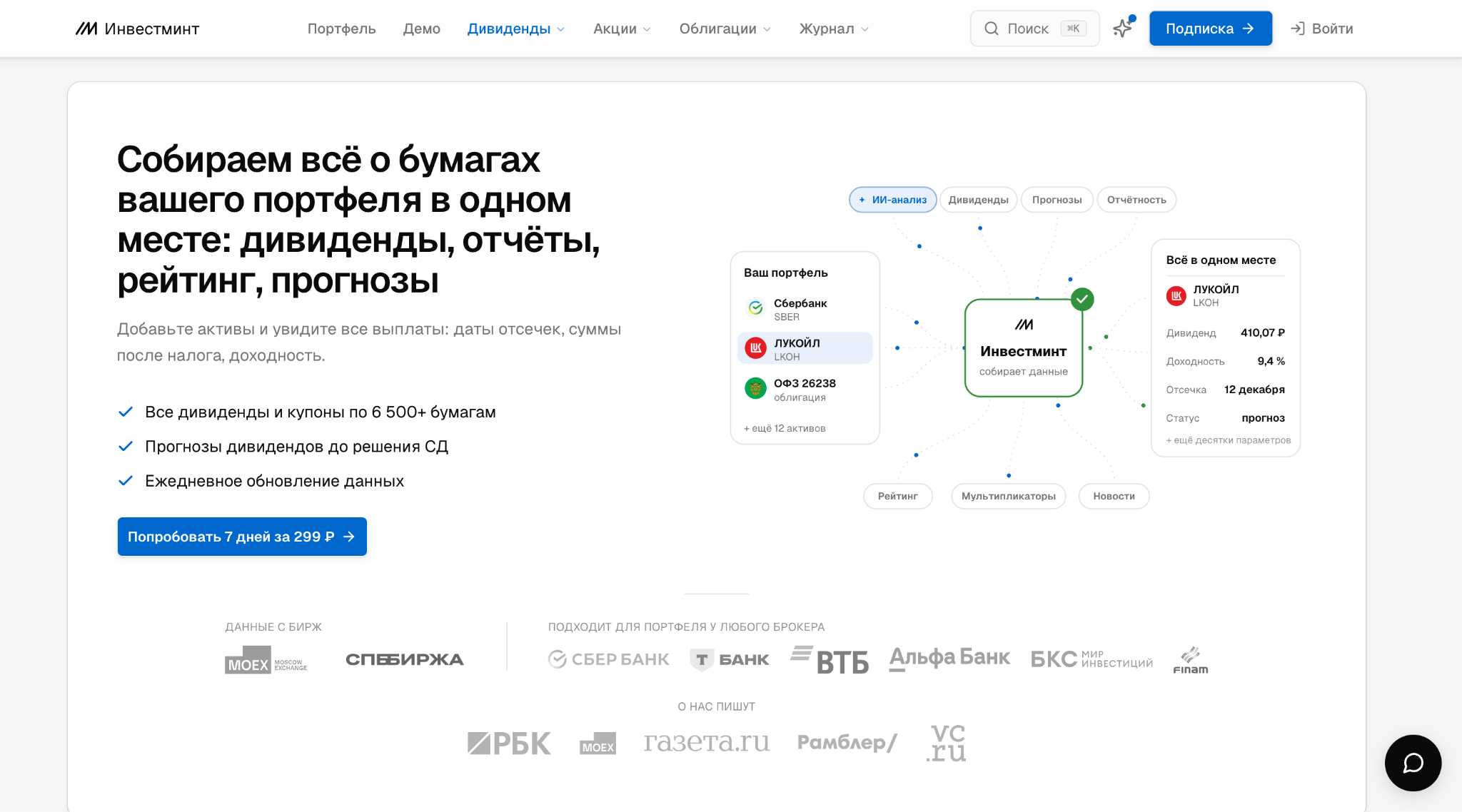Click the dividend value 410,07 ₽
The image size is (1462, 812).
click(x=1262, y=333)
